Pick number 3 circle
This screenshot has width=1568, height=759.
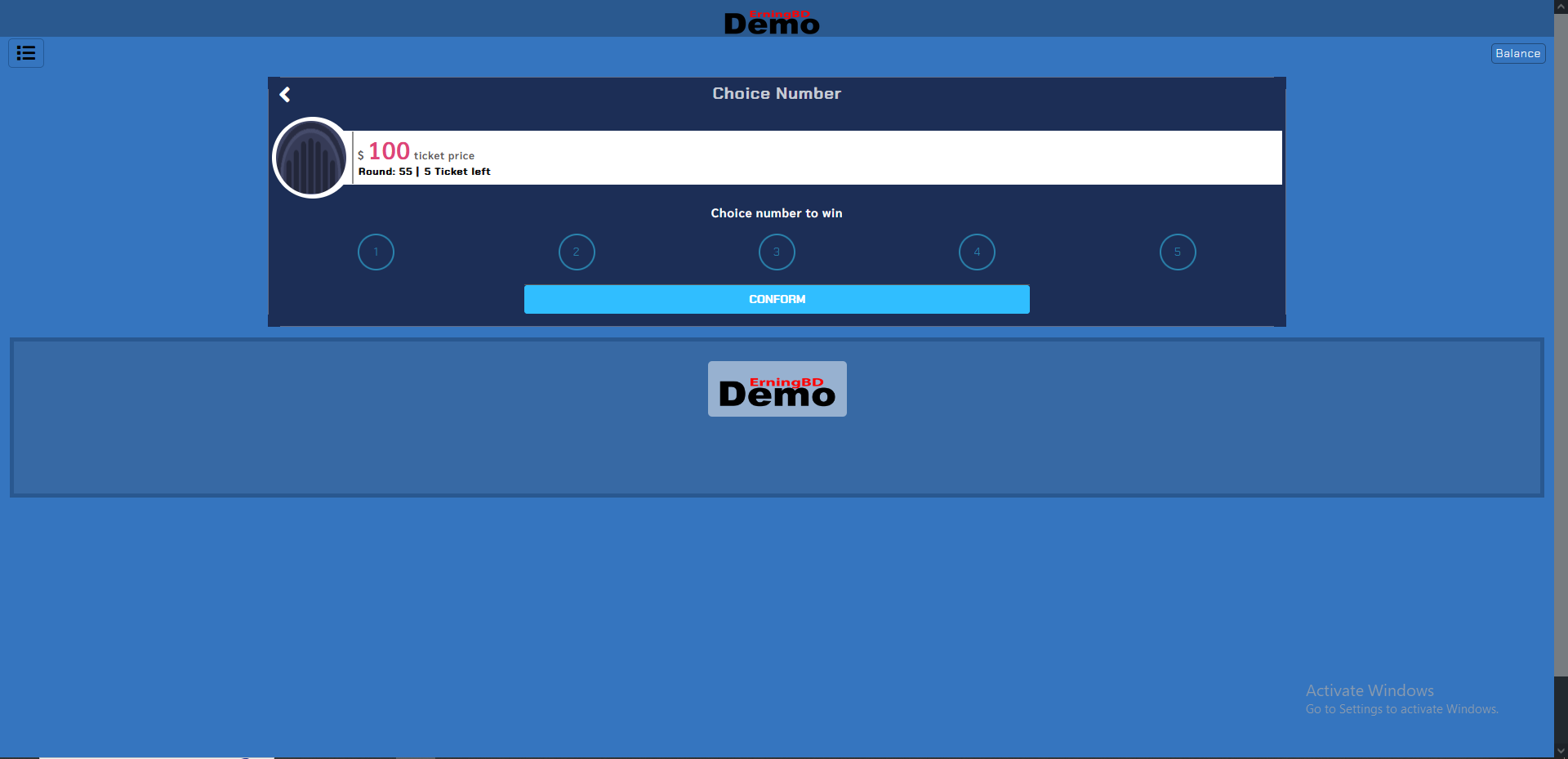[x=777, y=252]
